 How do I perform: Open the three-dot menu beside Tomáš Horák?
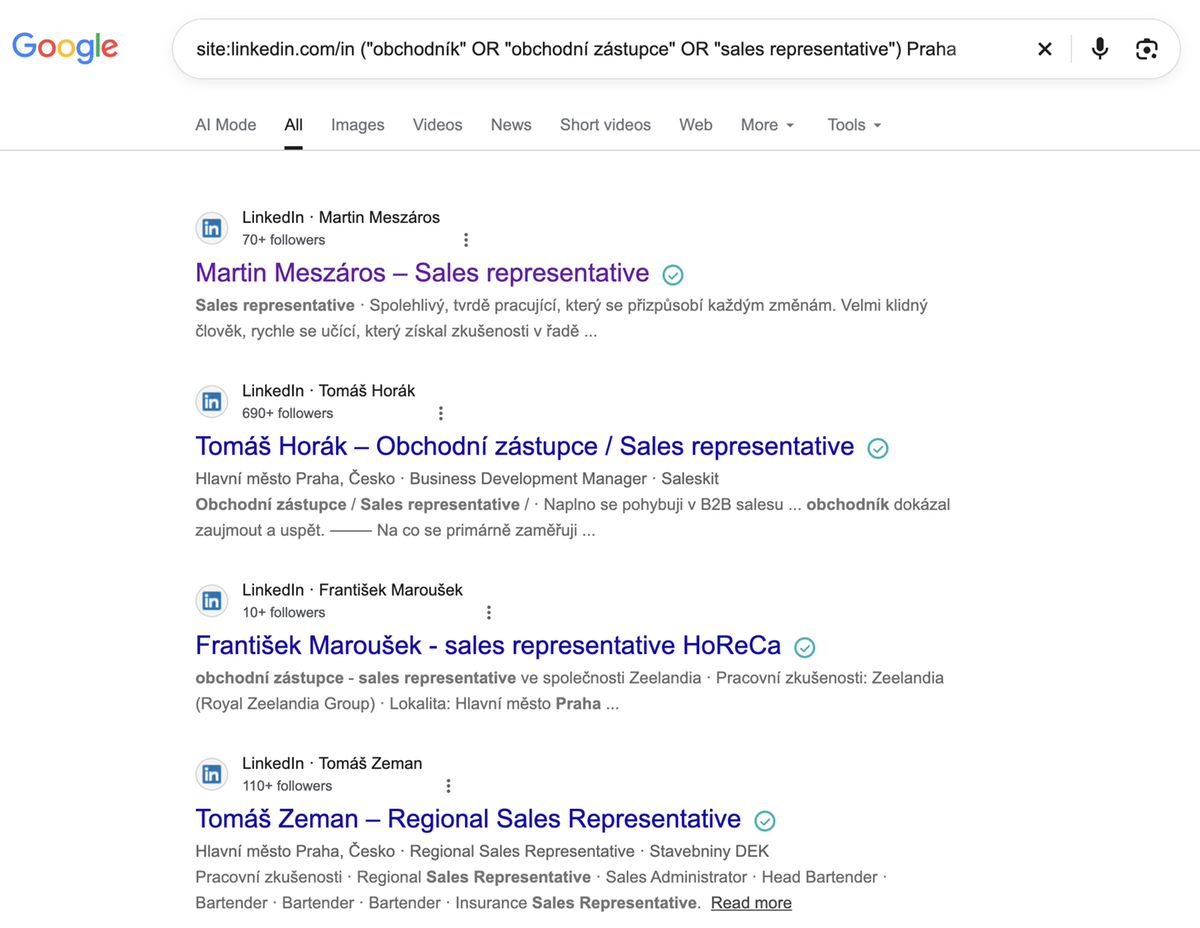coord(441,413)
